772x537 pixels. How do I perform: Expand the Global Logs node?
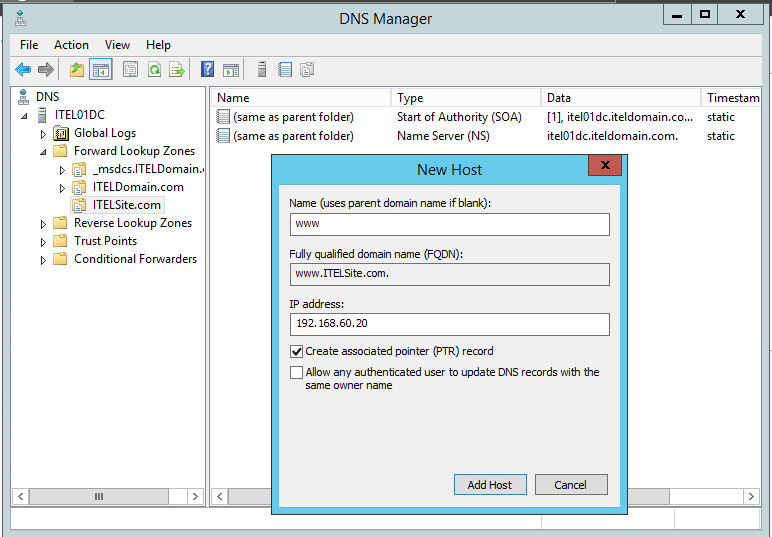(43, 134)
